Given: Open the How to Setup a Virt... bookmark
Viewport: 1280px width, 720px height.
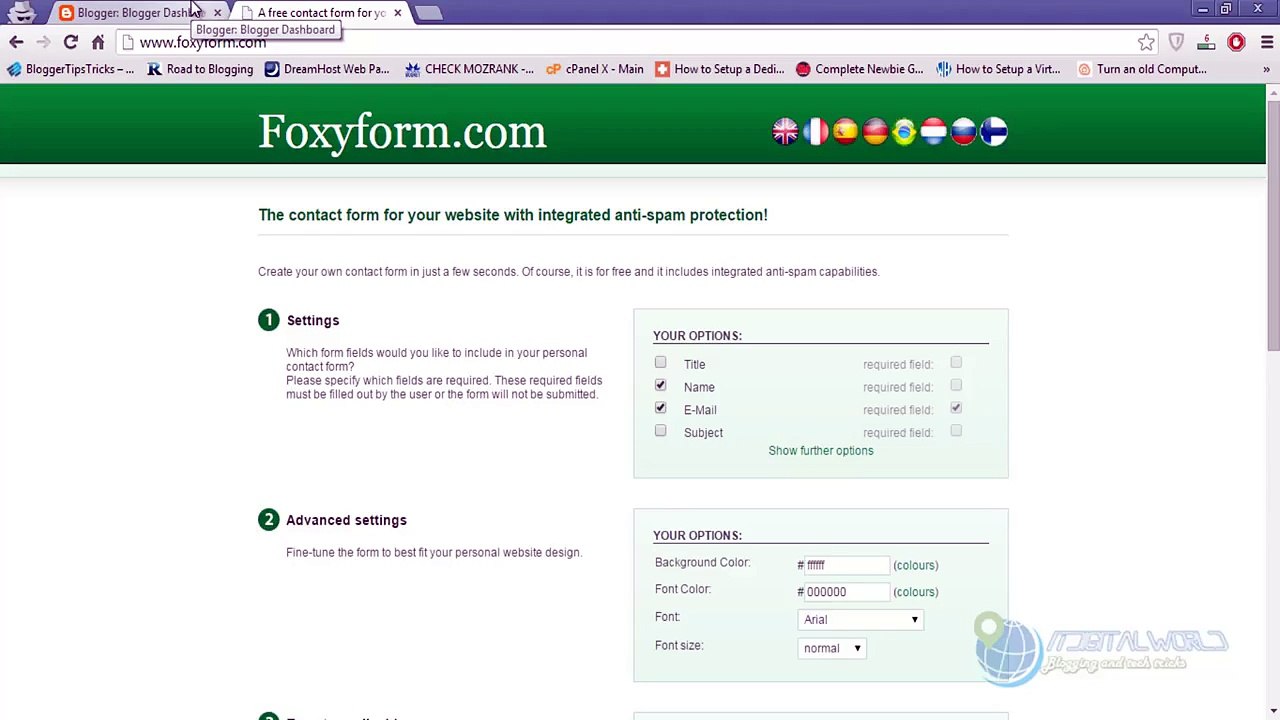Looking at the screenshot, I should 998,69.
